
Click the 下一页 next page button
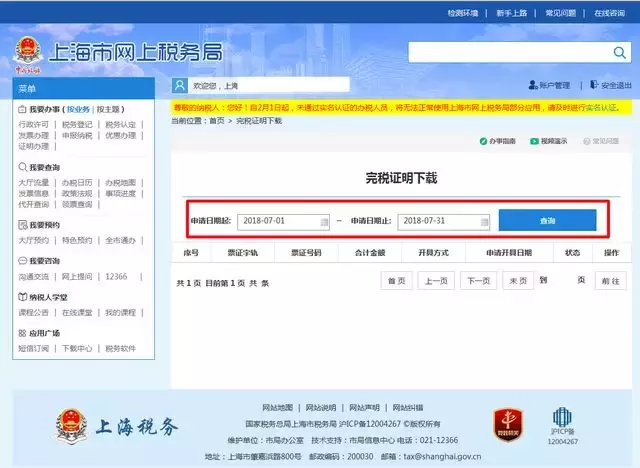(478, 281)
